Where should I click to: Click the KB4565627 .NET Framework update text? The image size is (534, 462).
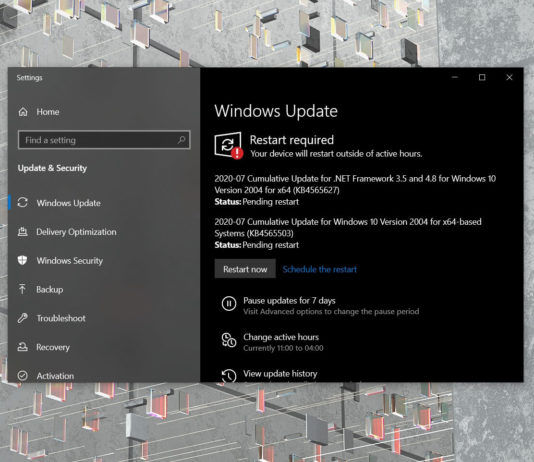[355, 184]
